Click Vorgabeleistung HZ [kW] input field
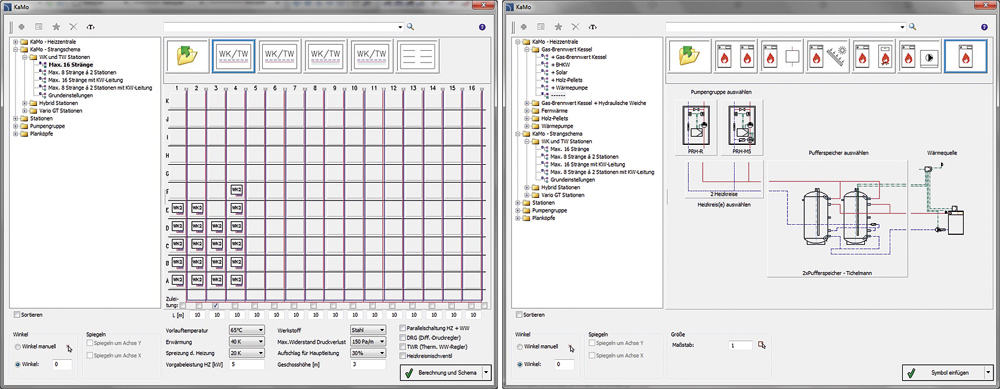Image resolution: width=1000 pixels, height=389 pixels. (246, 365)
